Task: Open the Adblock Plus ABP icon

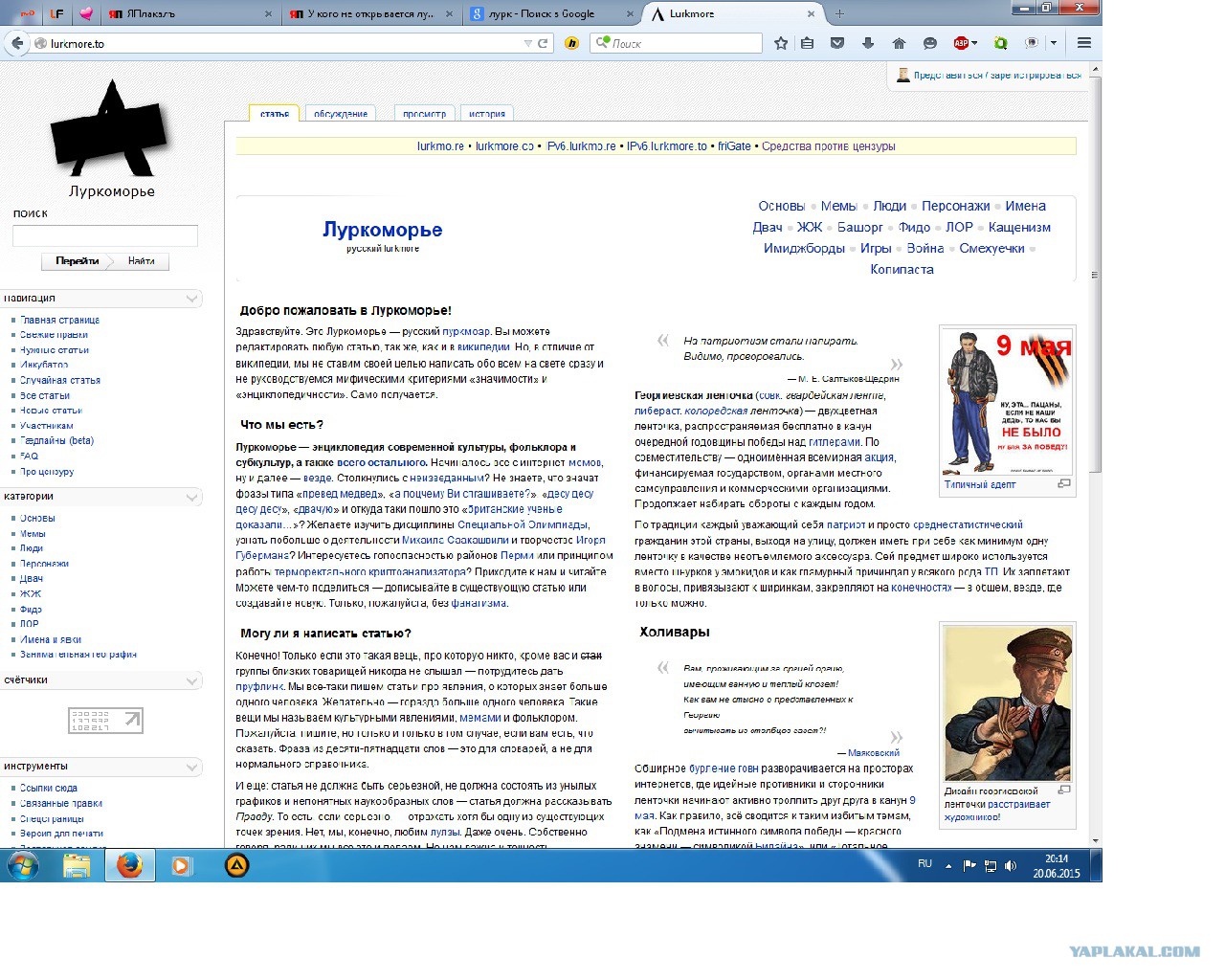Action: (961, 43)
